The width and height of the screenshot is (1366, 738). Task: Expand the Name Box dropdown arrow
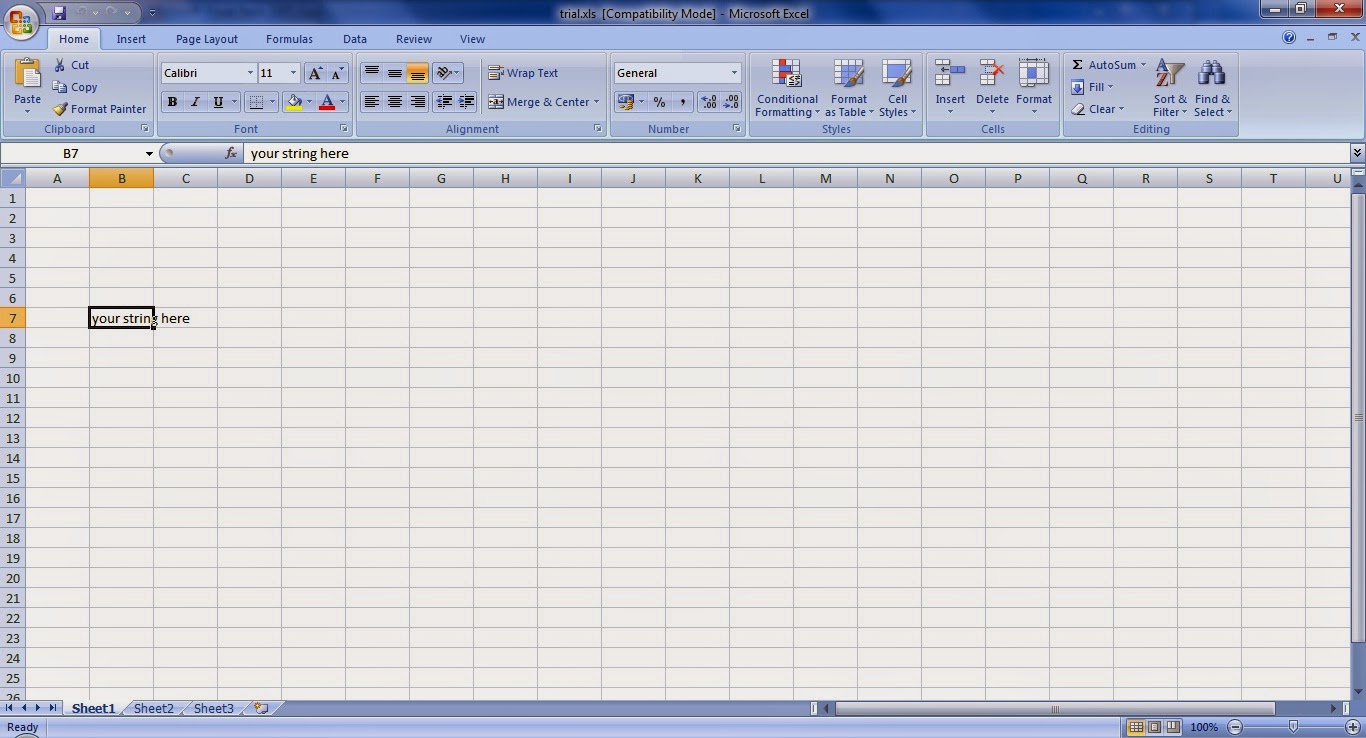[149, 153]
